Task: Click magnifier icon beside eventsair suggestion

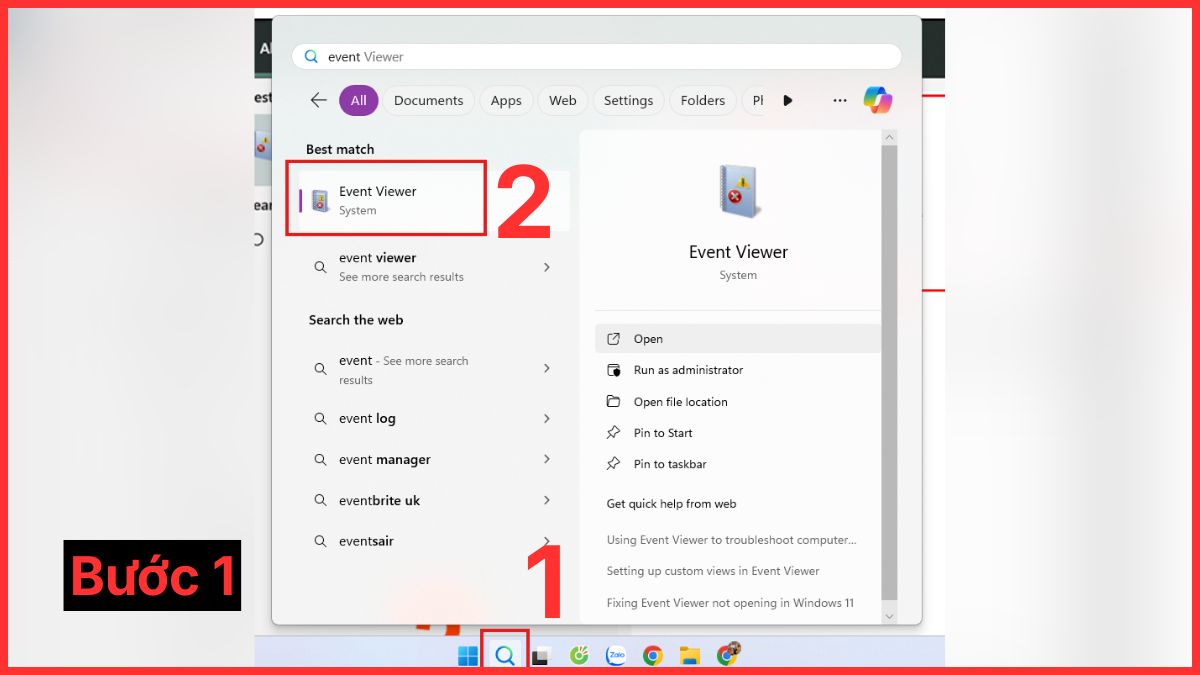Action: tap(320, 541)
